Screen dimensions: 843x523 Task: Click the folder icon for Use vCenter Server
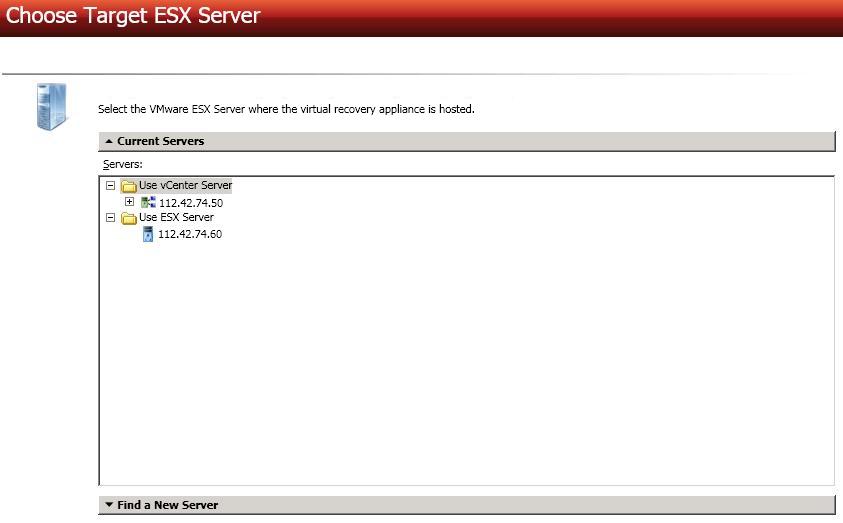128,186
